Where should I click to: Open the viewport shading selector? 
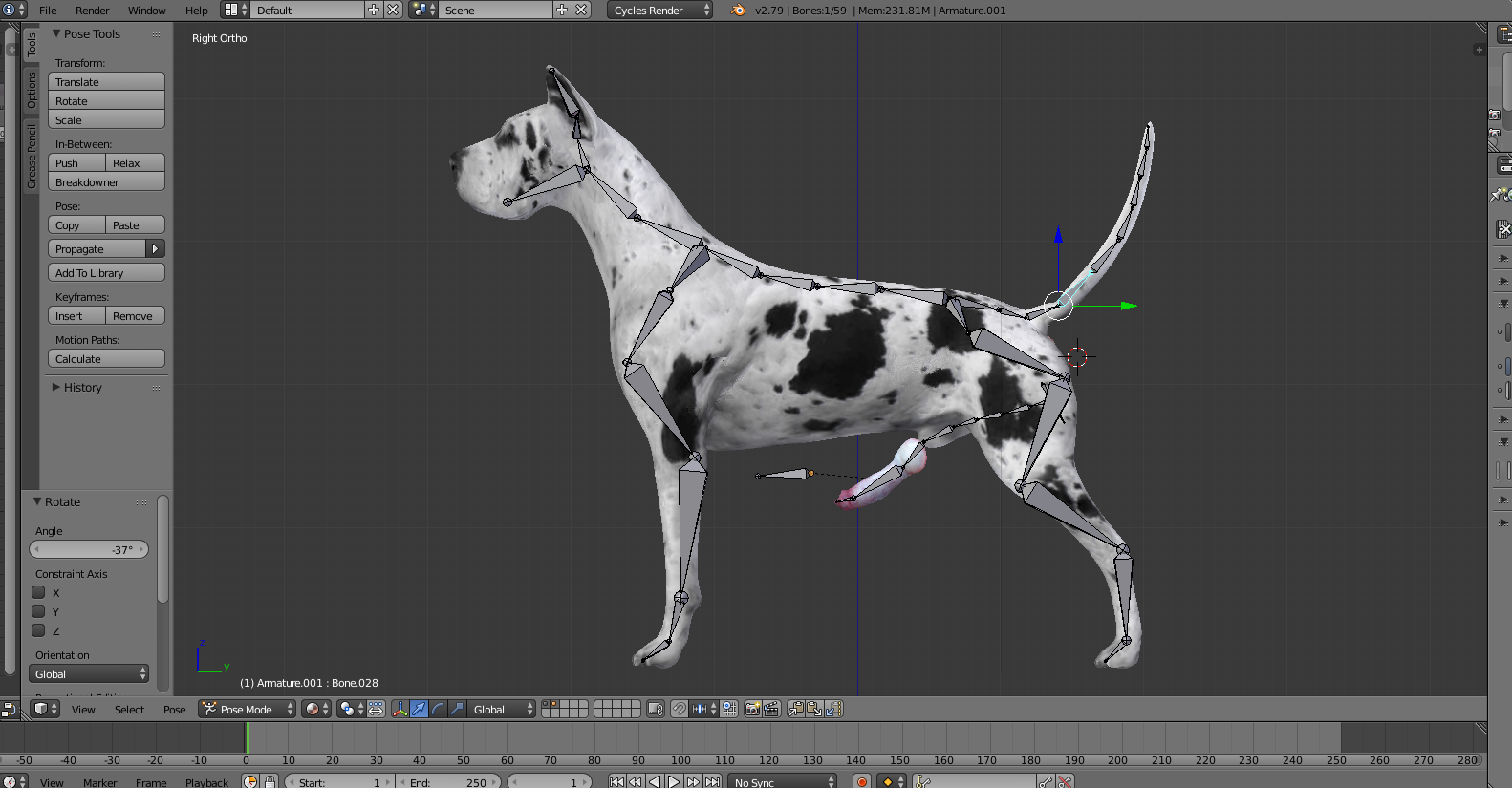[x=316, y=709]
